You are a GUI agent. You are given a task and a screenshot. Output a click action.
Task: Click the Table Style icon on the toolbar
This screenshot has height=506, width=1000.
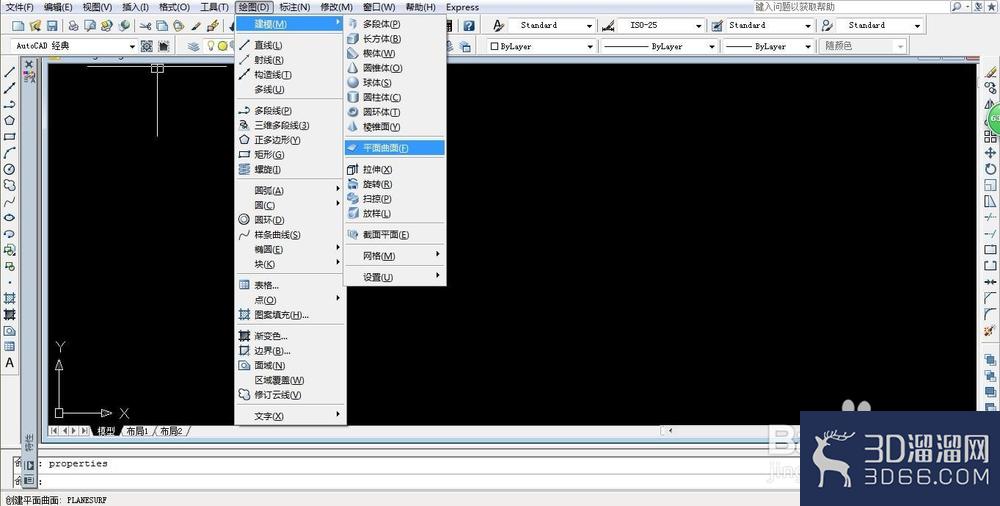717,26
